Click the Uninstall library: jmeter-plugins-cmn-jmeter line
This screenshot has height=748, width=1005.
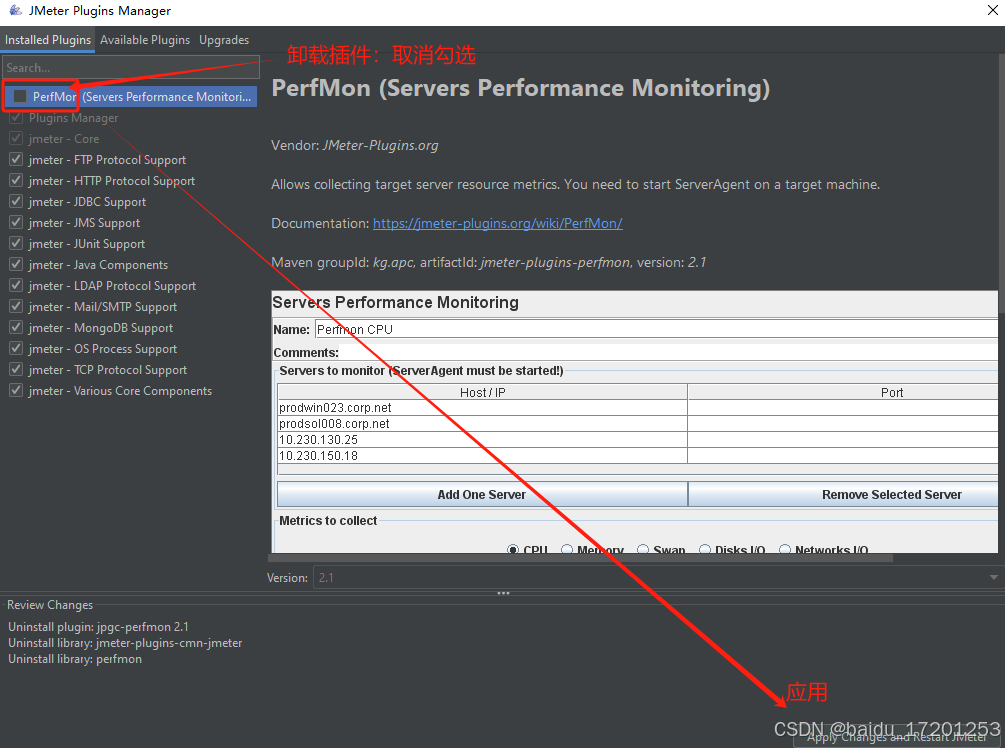125,643
